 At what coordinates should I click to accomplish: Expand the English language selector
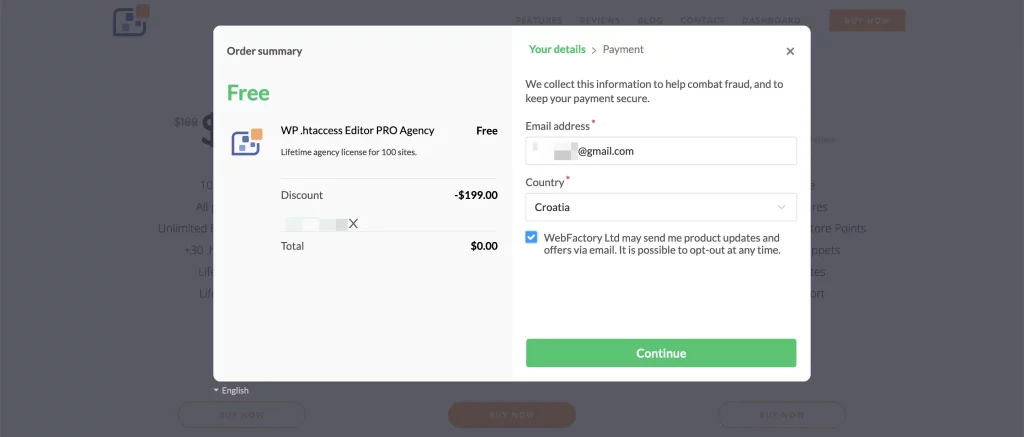(231, 390)
